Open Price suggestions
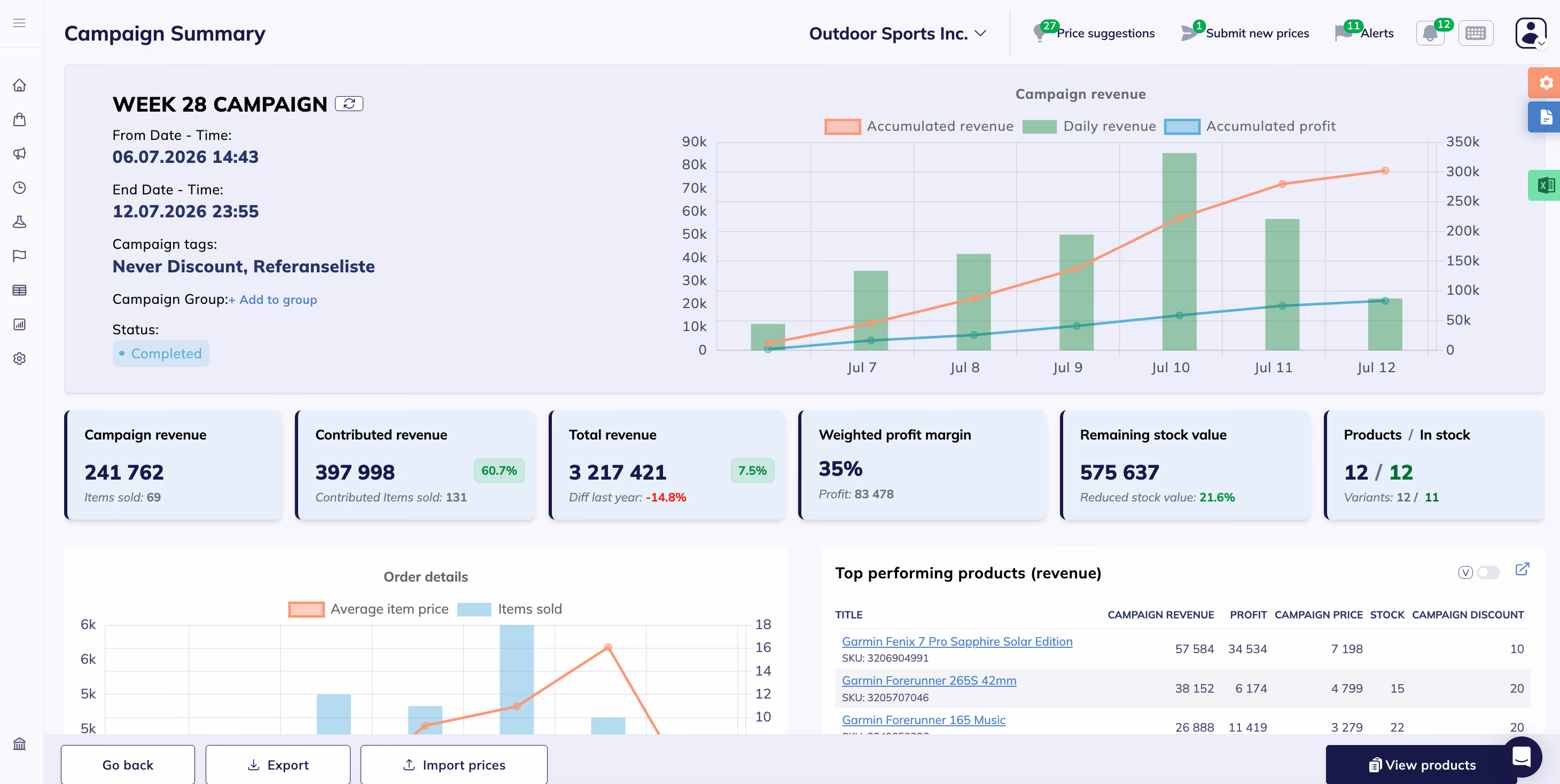The image size is (1560, 784). point(1094,33)
